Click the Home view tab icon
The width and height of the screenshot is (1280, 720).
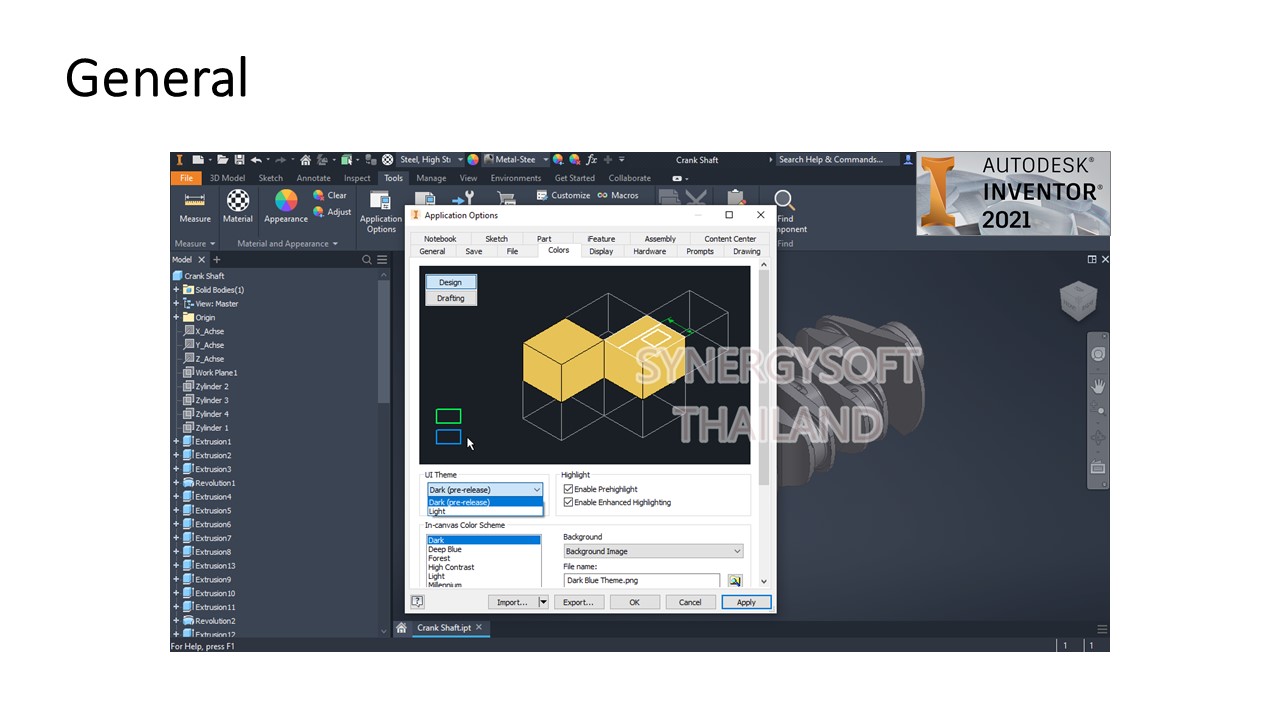click(401, 628)
